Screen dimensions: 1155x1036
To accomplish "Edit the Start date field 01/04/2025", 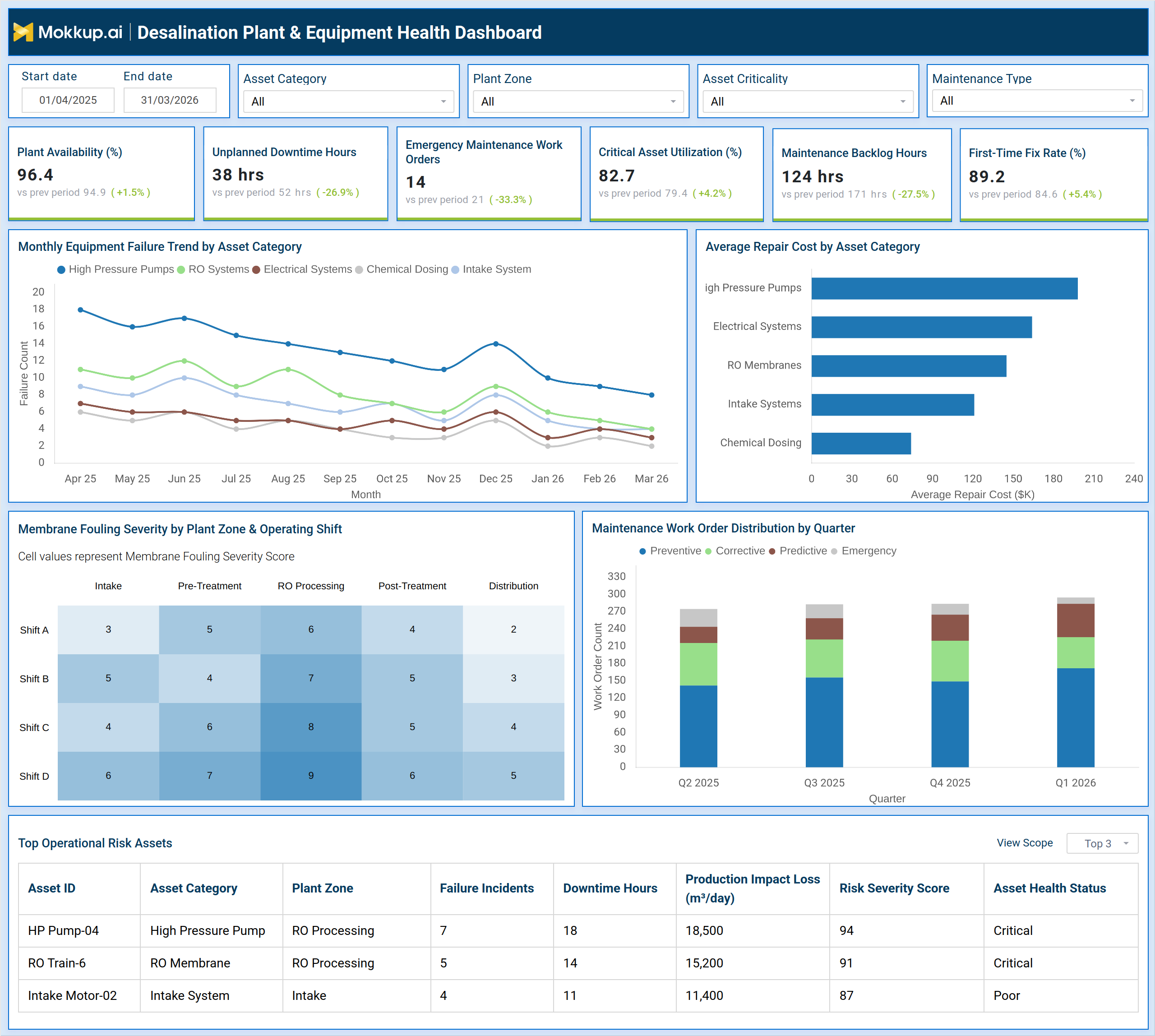I will click(x=68, y=100).
